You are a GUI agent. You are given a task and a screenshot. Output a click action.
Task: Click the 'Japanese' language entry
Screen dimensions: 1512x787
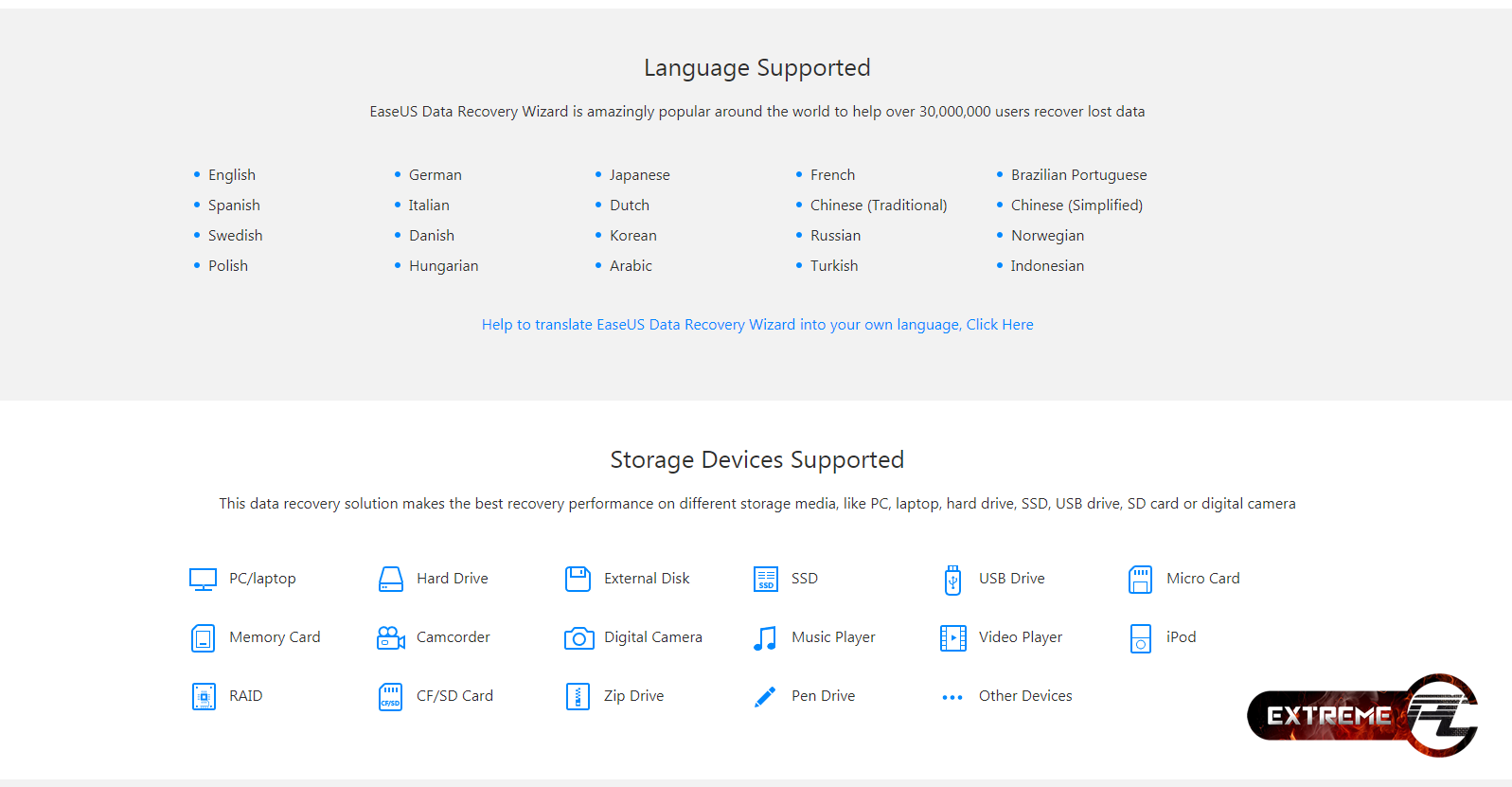pos(640,175)
